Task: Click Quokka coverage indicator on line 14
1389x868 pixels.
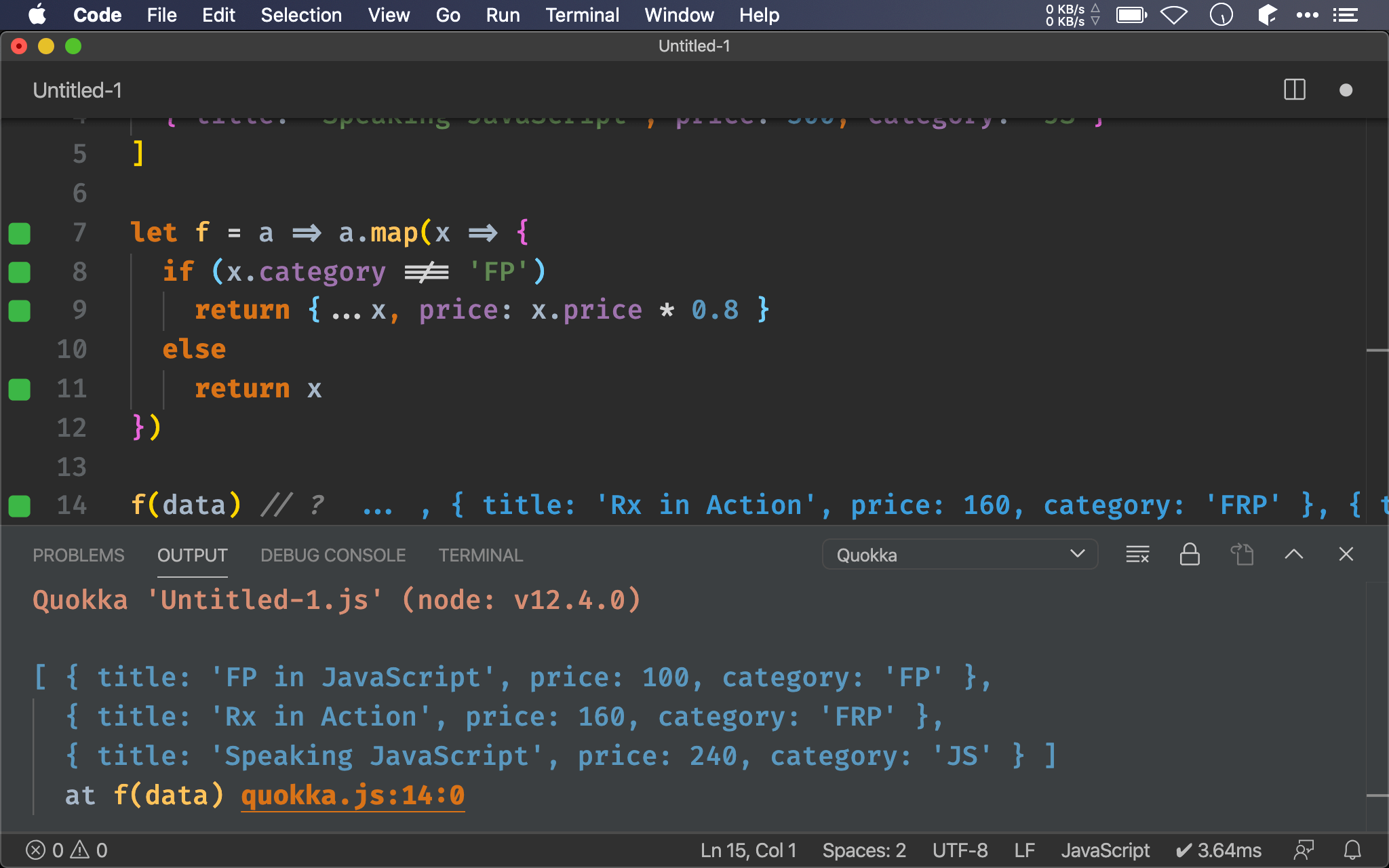Action: coord(19,506)
